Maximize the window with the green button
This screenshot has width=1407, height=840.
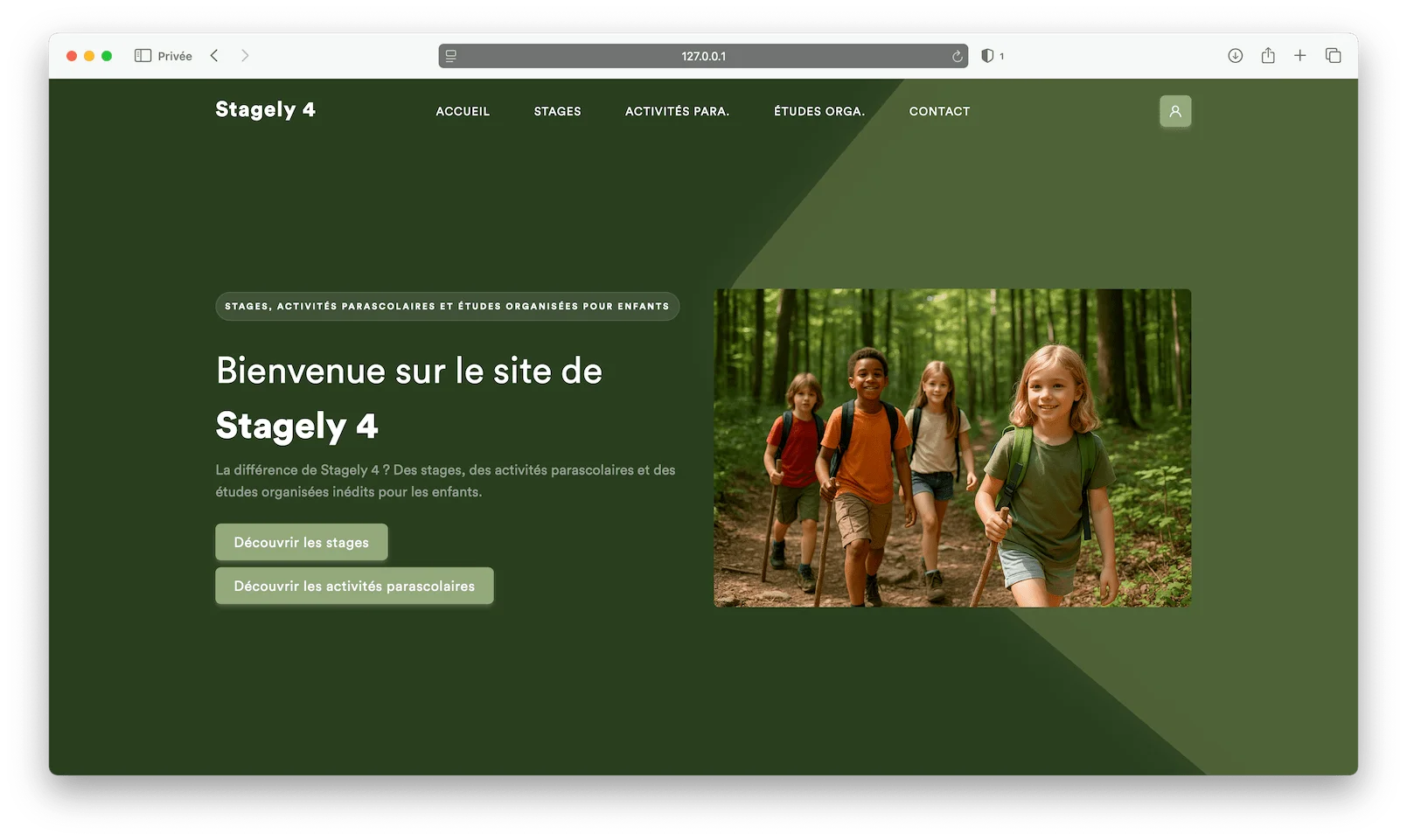tap(107, 56)
